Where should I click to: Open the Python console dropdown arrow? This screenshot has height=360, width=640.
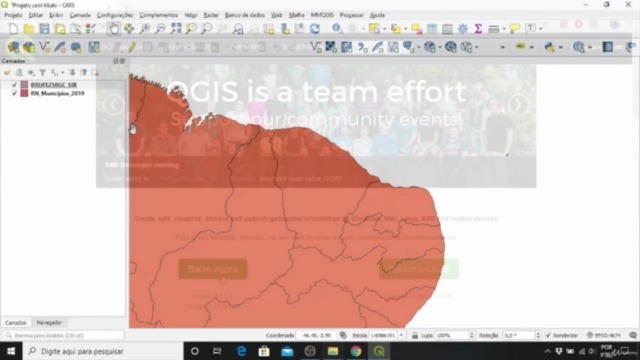pyautogui.click(x=560, y=47)
